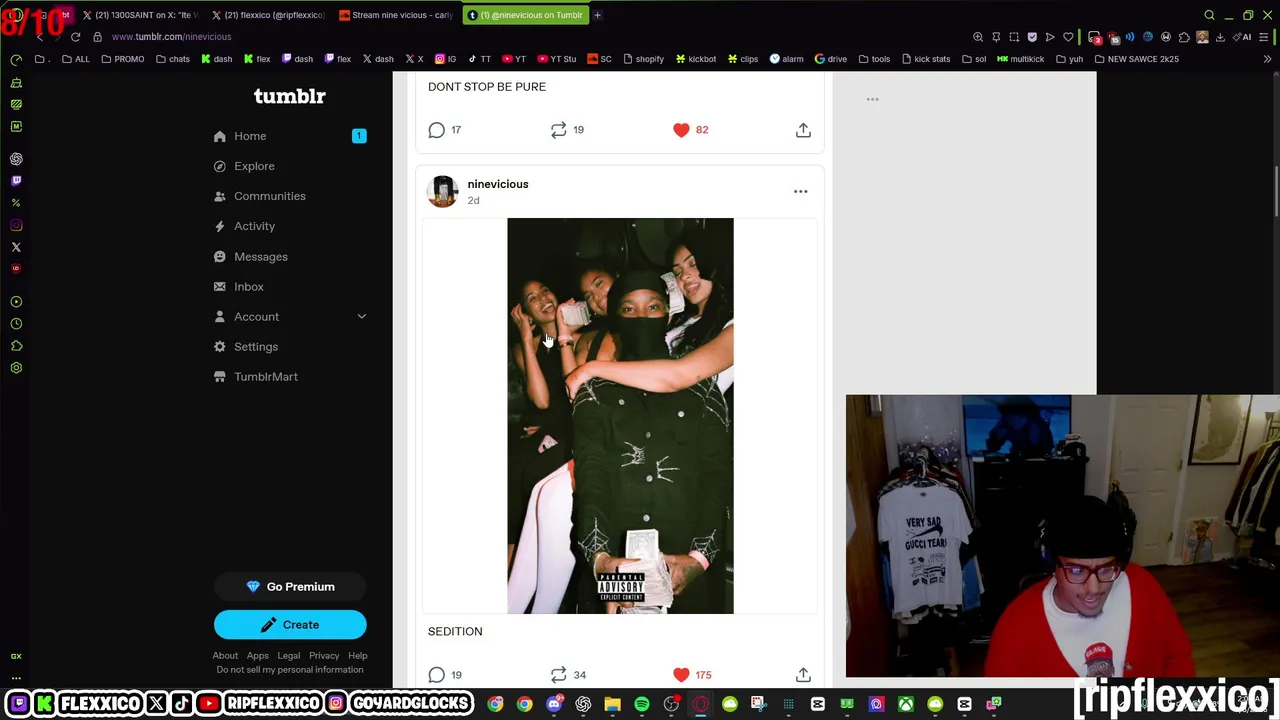1280x720 pixels.
Task: Open Discord from the taskbar
Action: click(x=554, y=705)
